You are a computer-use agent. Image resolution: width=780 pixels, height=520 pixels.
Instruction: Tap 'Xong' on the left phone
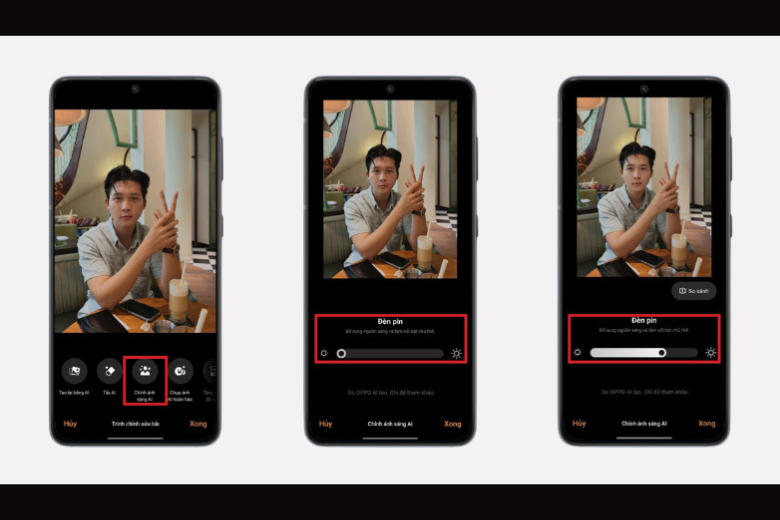(x=198, y=423)
